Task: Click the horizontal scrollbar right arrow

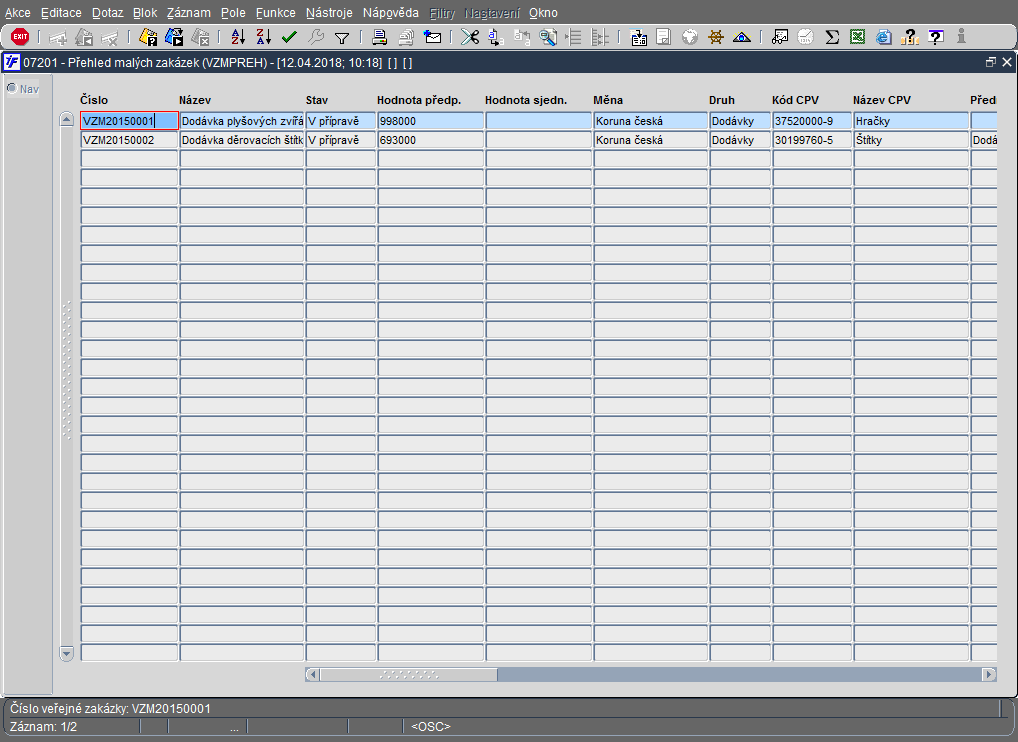Action: tap(989, 674)
